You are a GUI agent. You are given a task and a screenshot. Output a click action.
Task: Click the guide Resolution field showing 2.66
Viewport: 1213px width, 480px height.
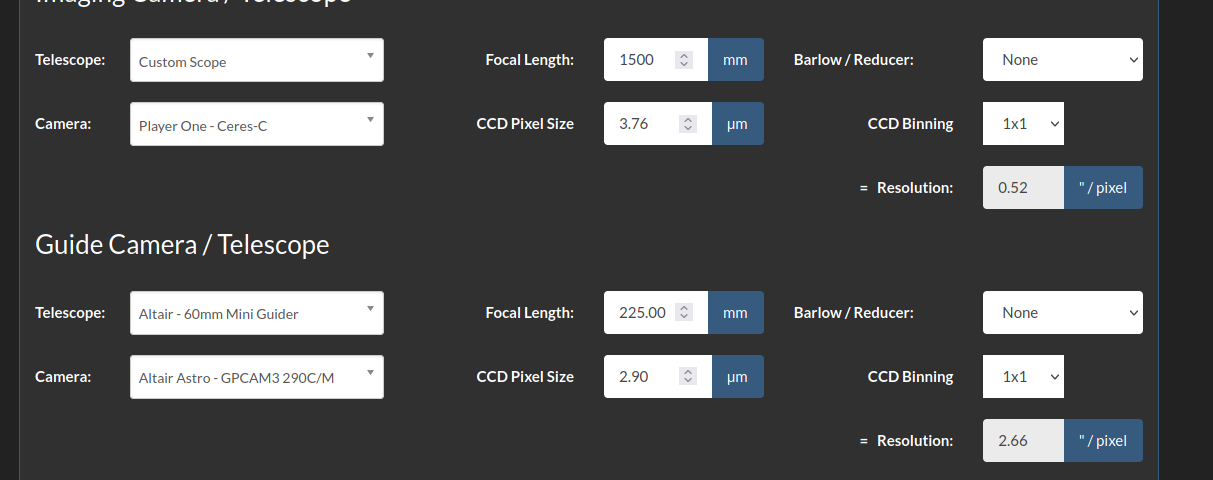click(1022, 441)
